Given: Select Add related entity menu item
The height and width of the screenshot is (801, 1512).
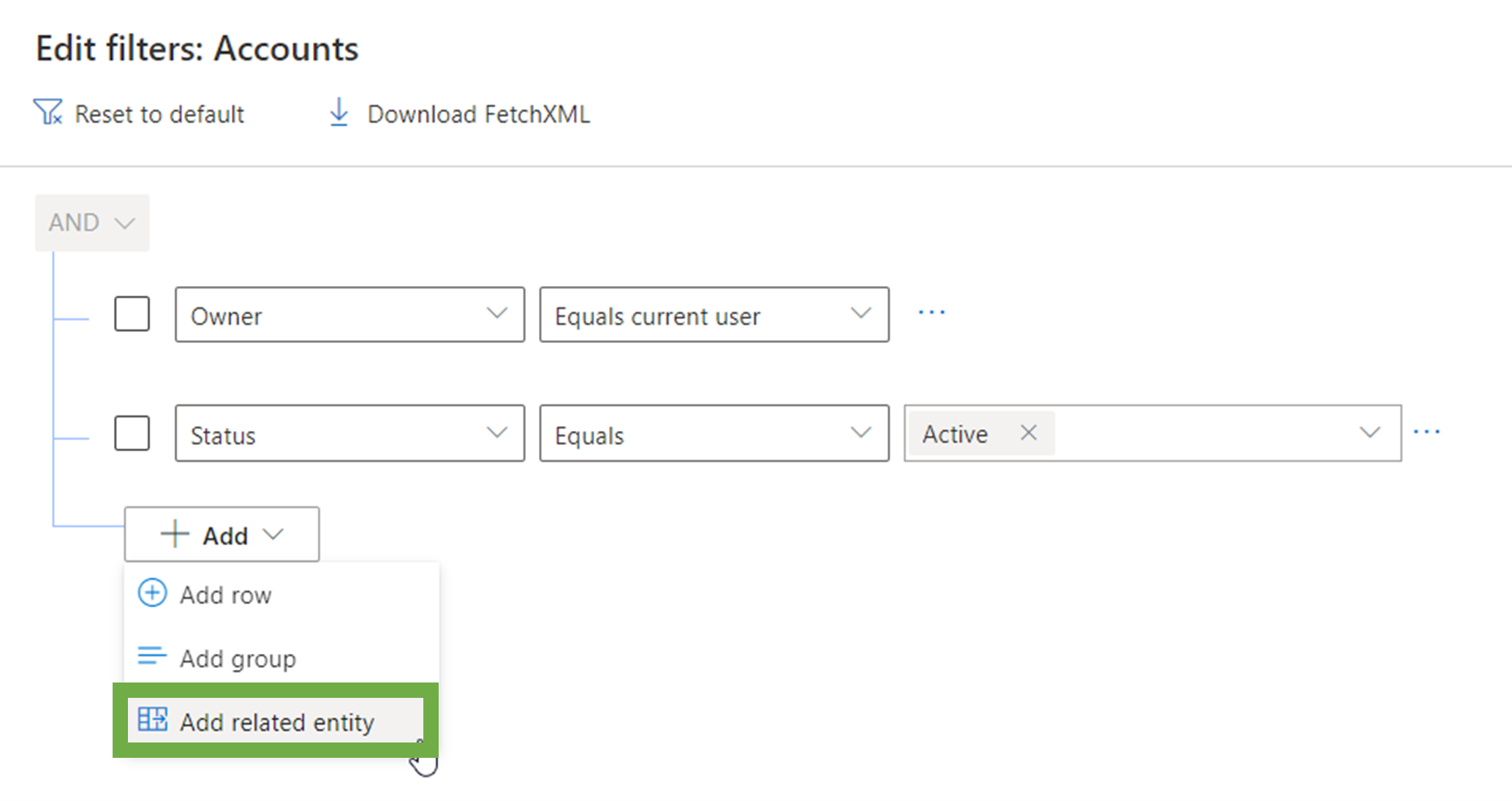Looking at the screenshot, I should [x=278, y=722].
